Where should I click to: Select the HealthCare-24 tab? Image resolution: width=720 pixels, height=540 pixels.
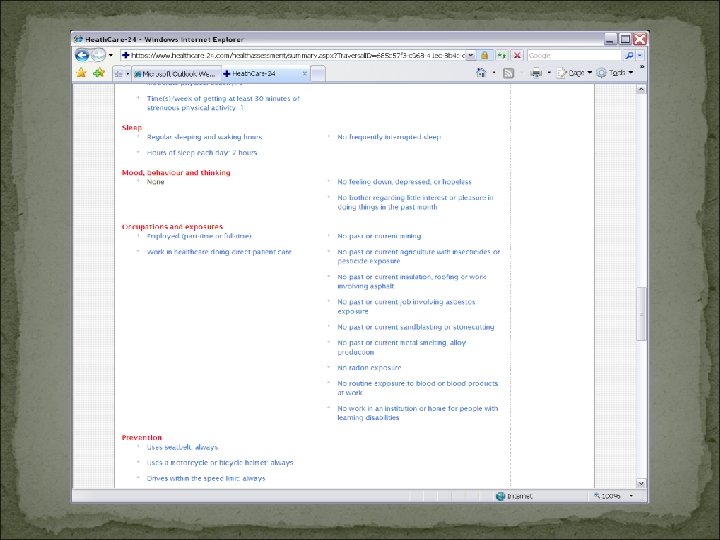[262, 73]
